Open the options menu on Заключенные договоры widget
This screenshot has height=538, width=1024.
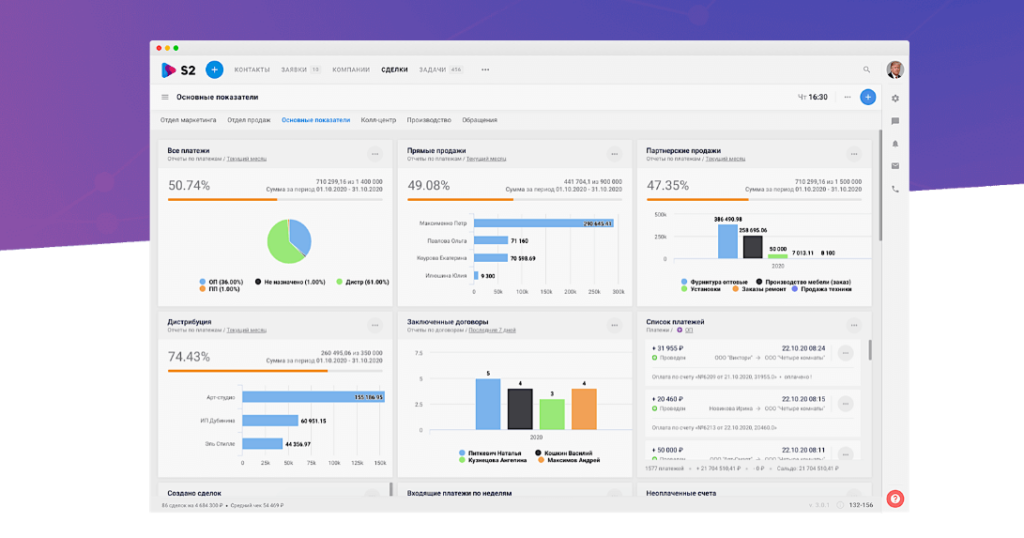615,325
